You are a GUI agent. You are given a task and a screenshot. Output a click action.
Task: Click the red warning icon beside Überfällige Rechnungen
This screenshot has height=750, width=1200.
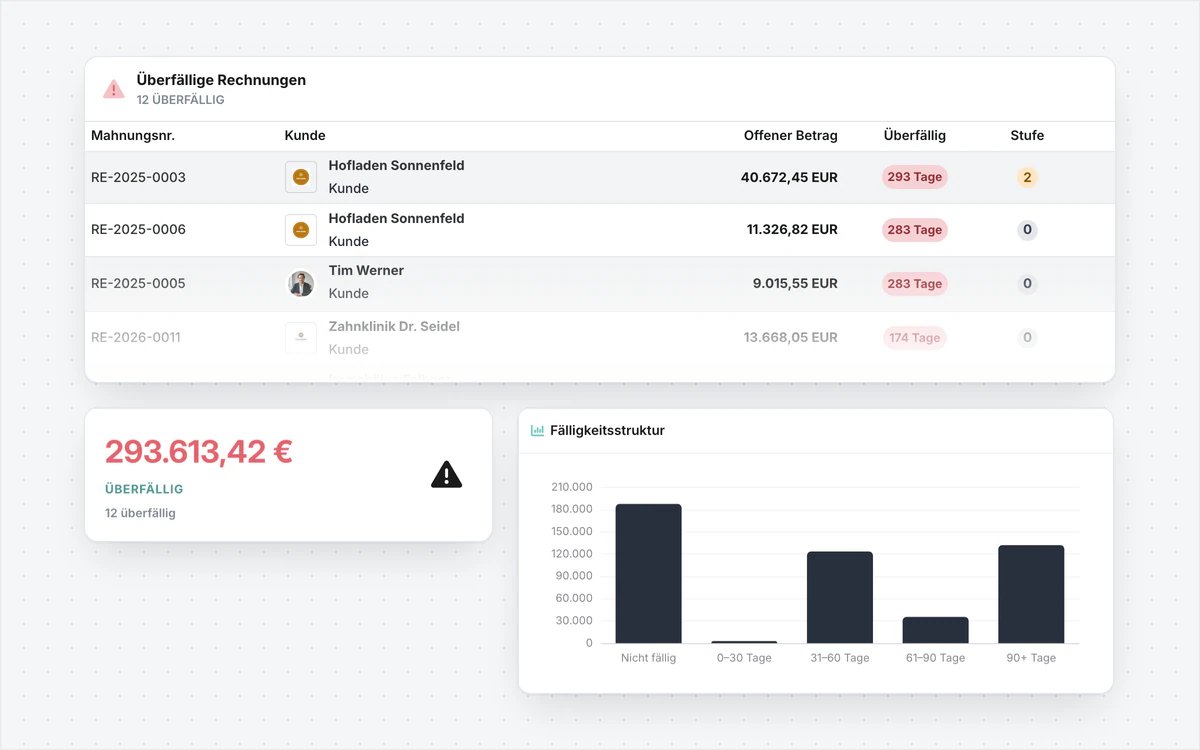[114, 89]
